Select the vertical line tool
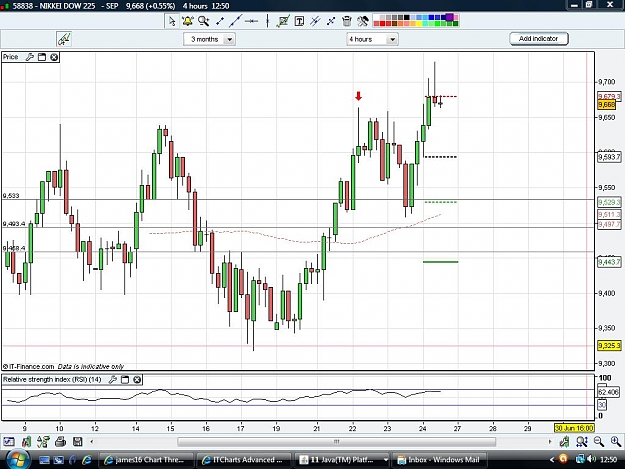This screenshot has width=625, height=469. (267, 21)
